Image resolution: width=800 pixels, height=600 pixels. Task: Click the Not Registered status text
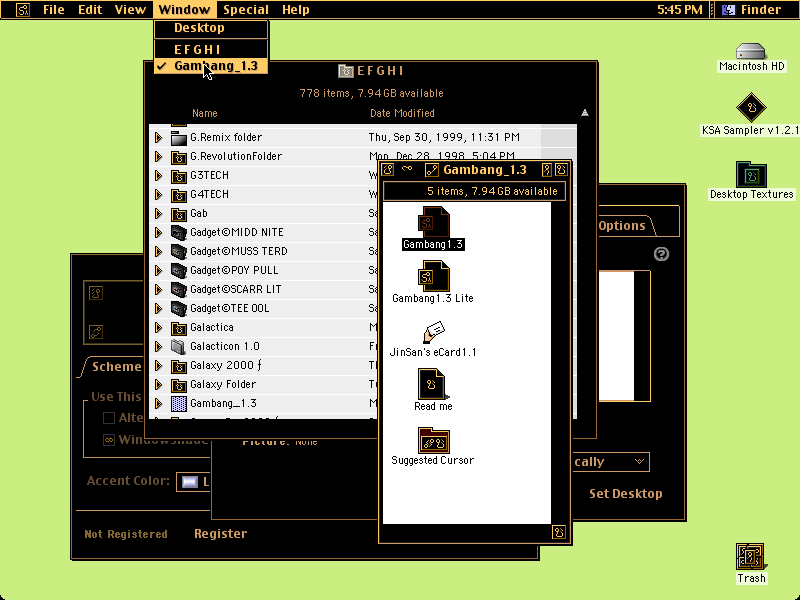pyautogui.click(x=126, y=534)
